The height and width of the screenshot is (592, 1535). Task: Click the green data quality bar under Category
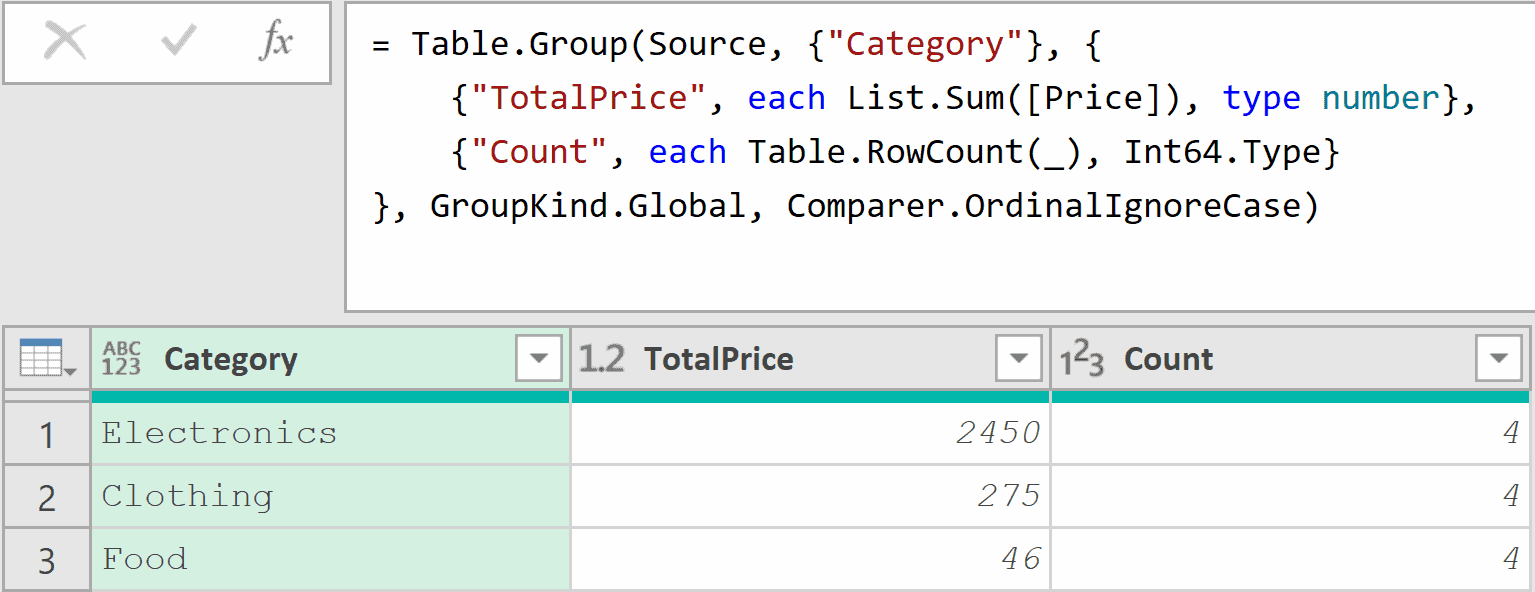(330, 397)
